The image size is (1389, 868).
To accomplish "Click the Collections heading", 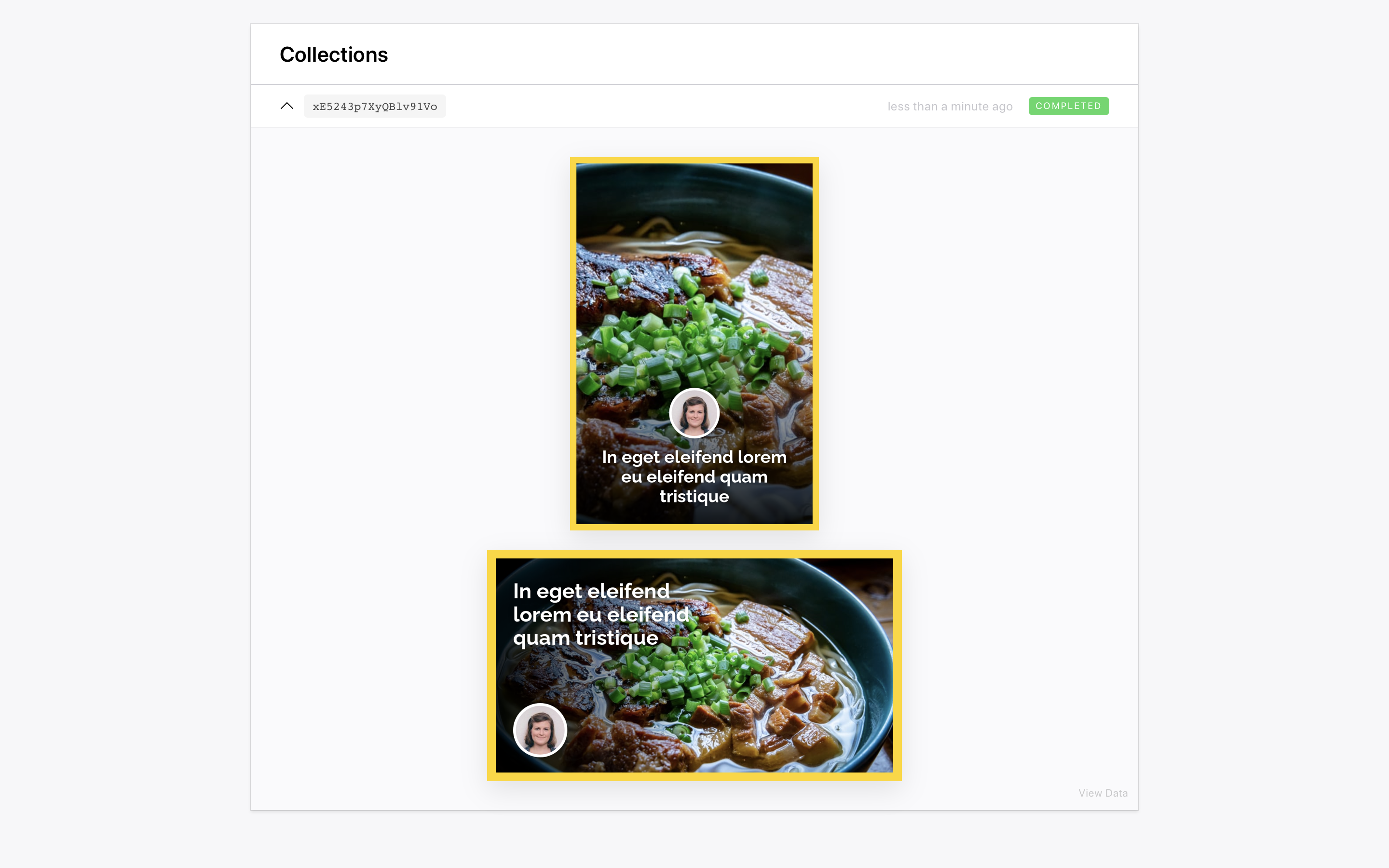I will tap(333, 54).
